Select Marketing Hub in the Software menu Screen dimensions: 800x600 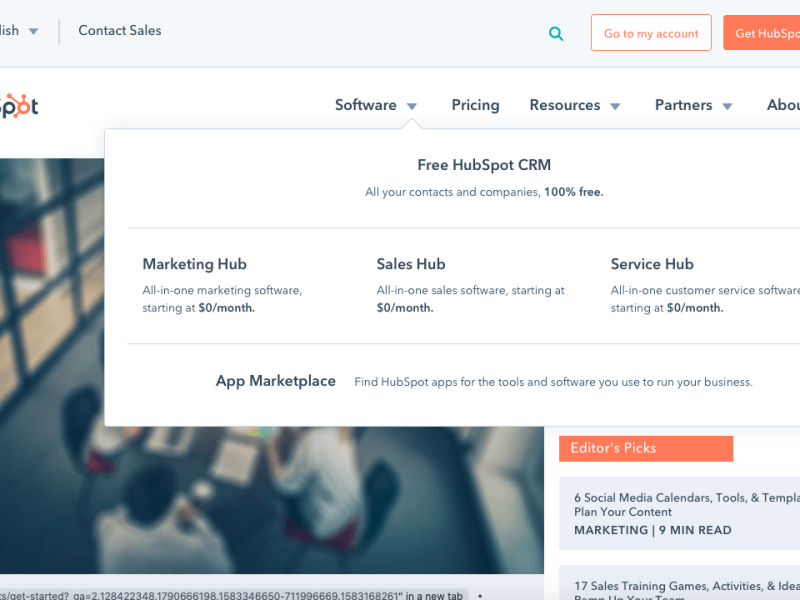point(194,263)
